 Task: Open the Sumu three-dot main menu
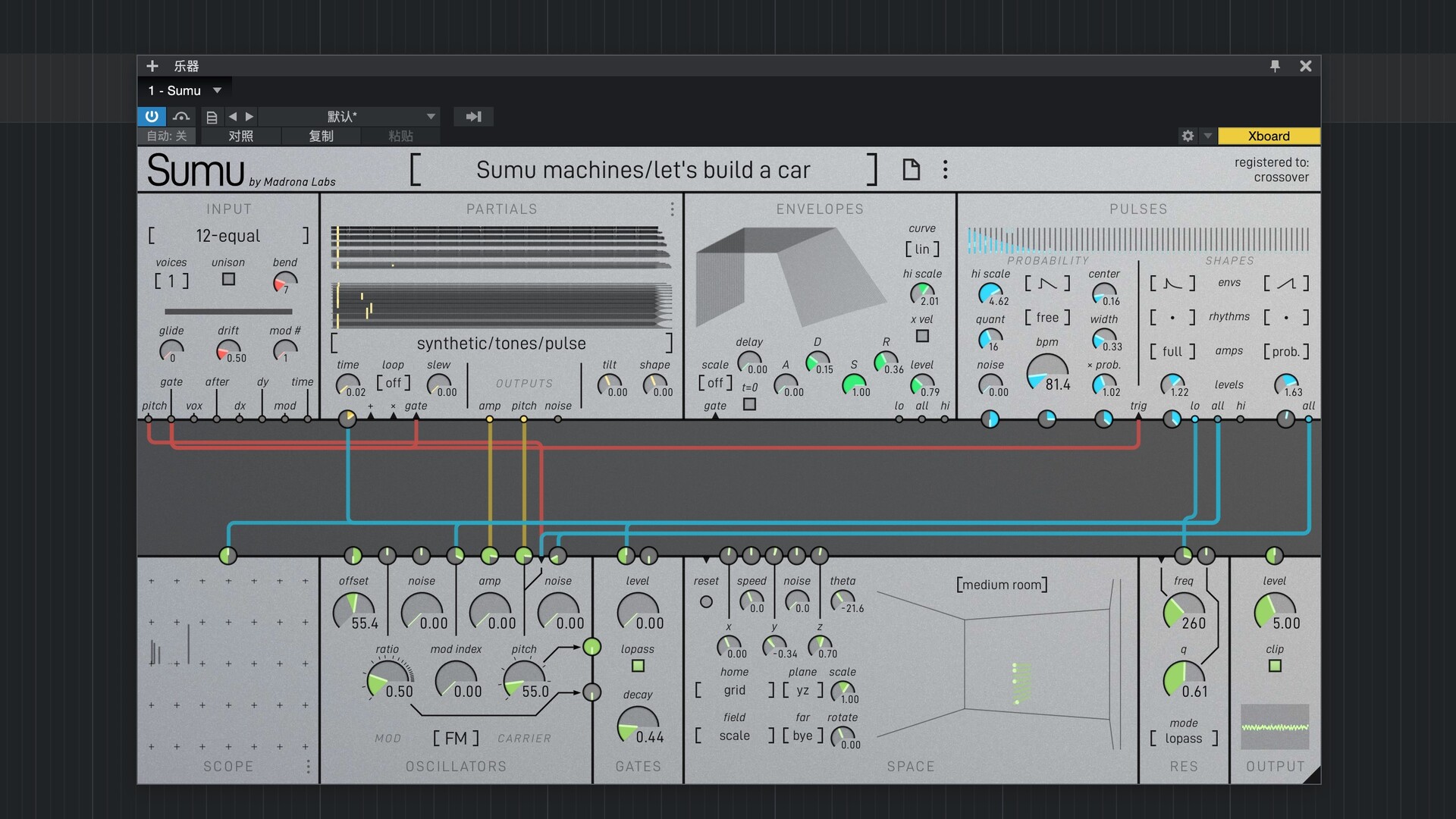click(945, 169)
